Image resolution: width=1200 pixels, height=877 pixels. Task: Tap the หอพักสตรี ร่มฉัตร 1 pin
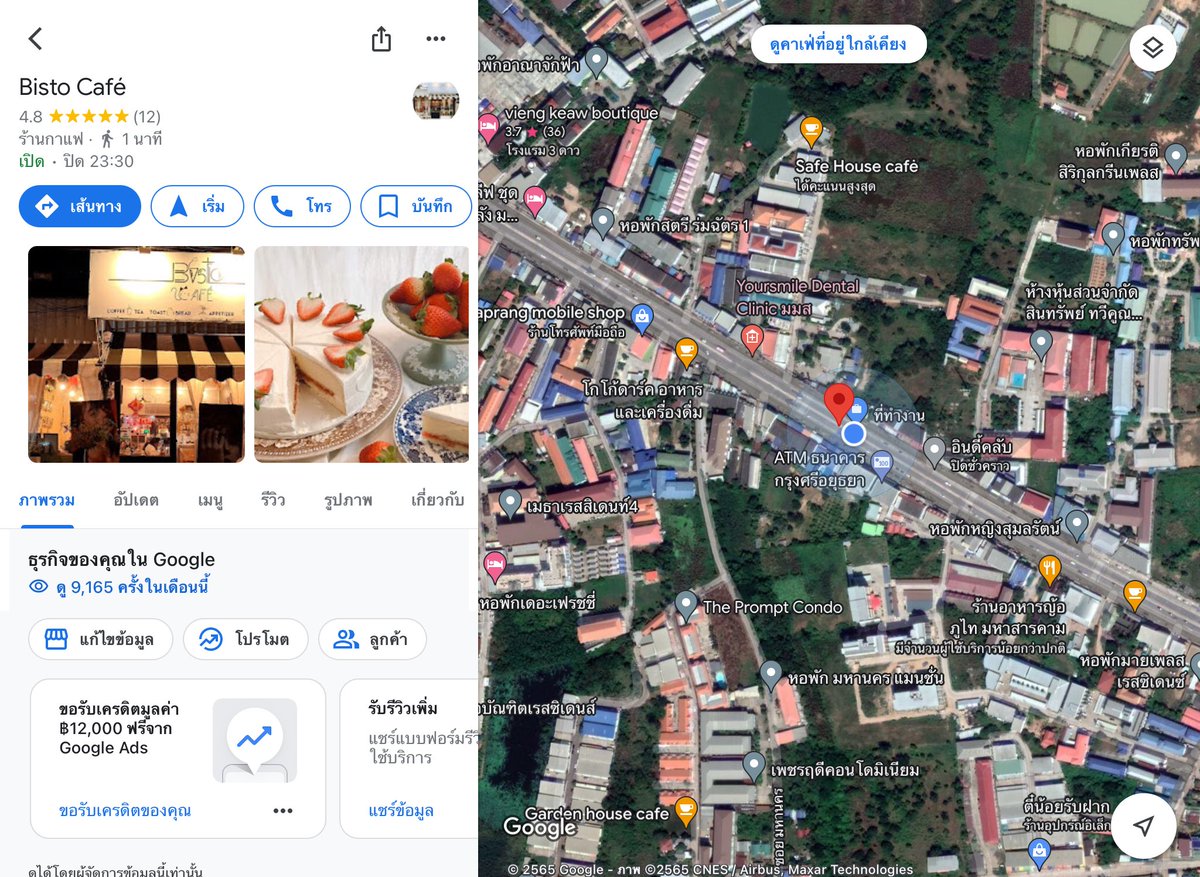click(x=602, y=222)
